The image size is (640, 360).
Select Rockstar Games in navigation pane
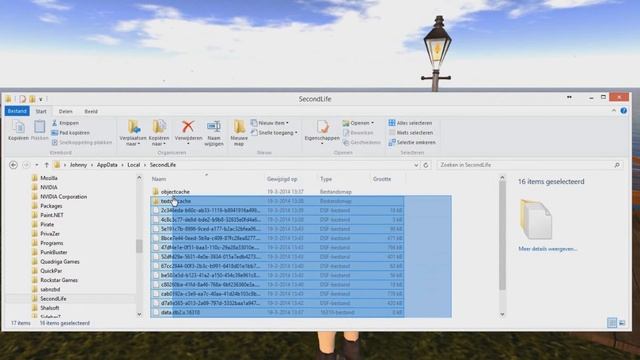pyautogui.click(x=59, y=280)
